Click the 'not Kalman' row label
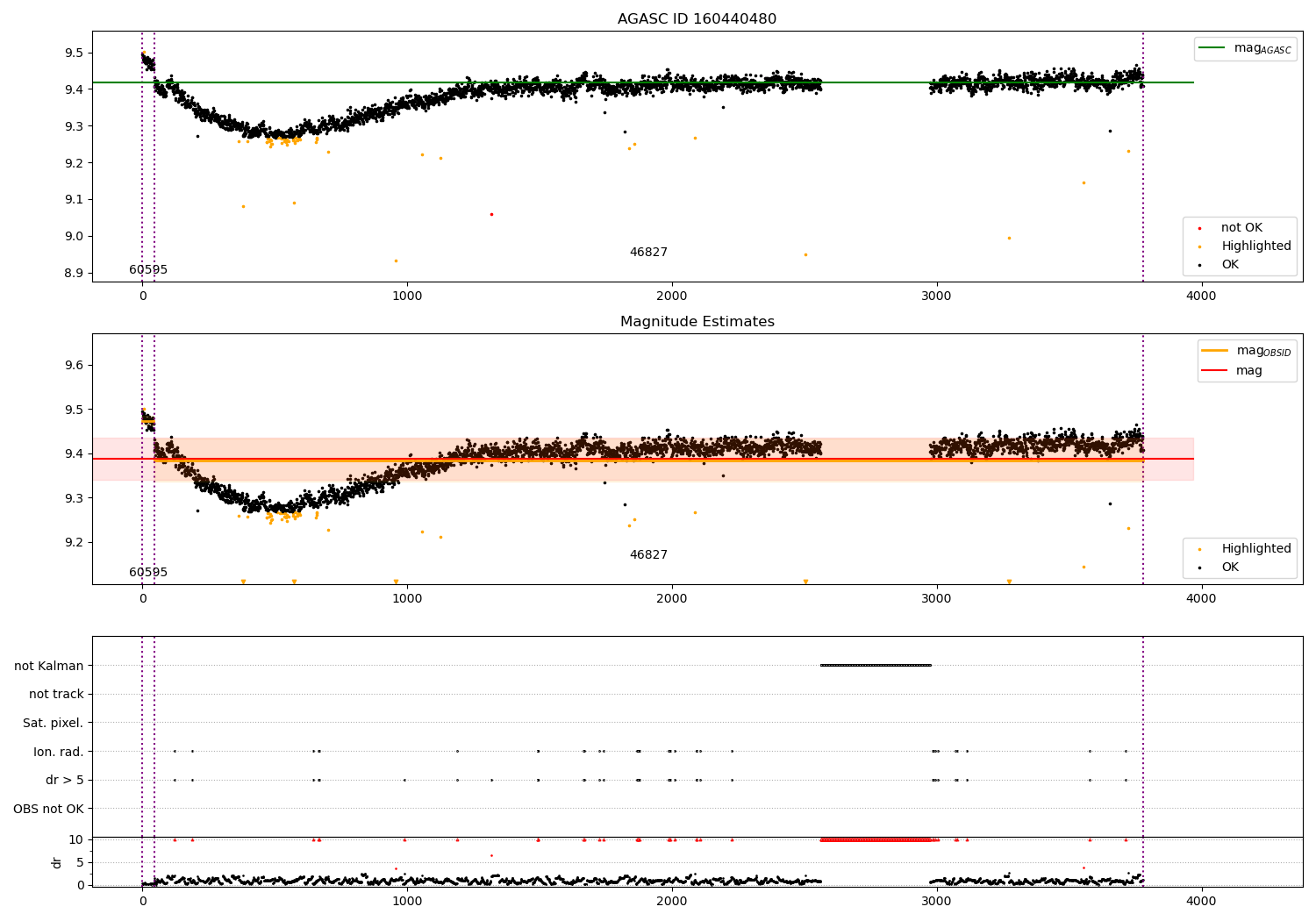 tap(49, 666)
